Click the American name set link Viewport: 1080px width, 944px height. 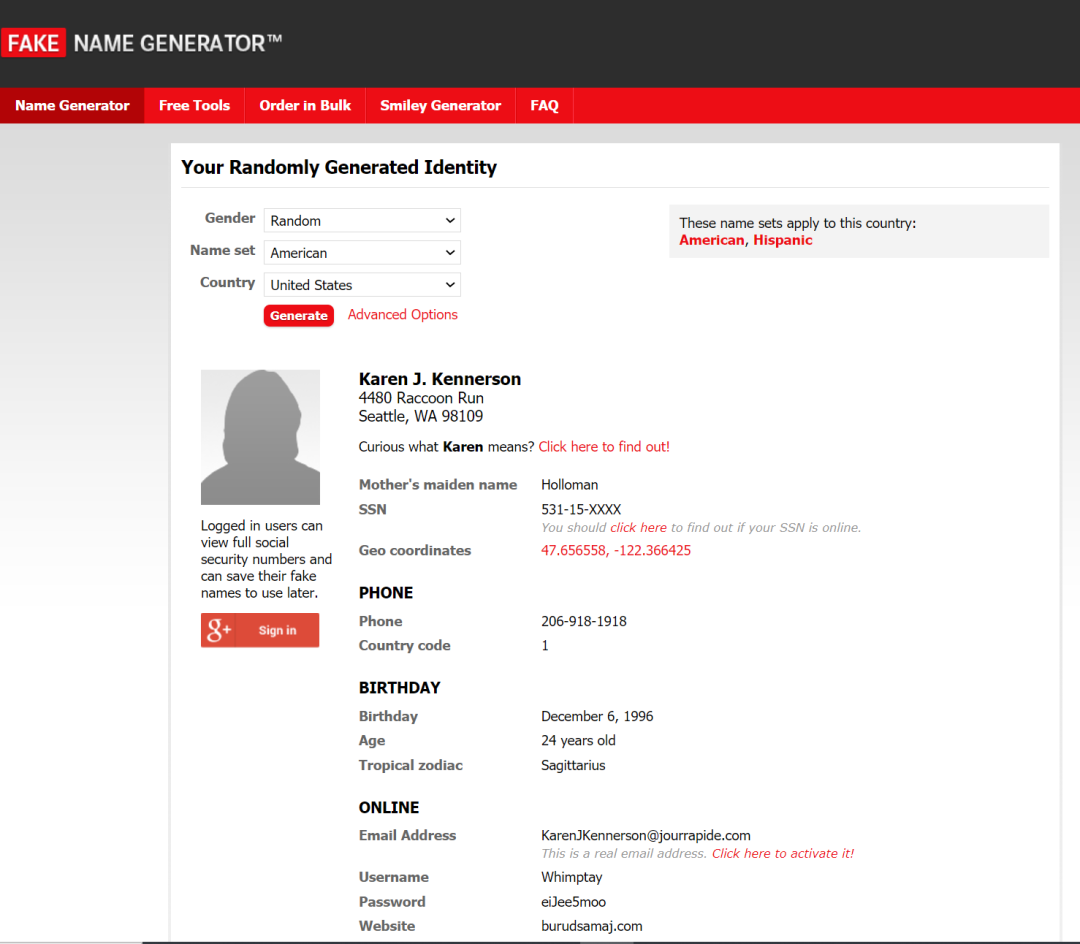pos(711,240)
